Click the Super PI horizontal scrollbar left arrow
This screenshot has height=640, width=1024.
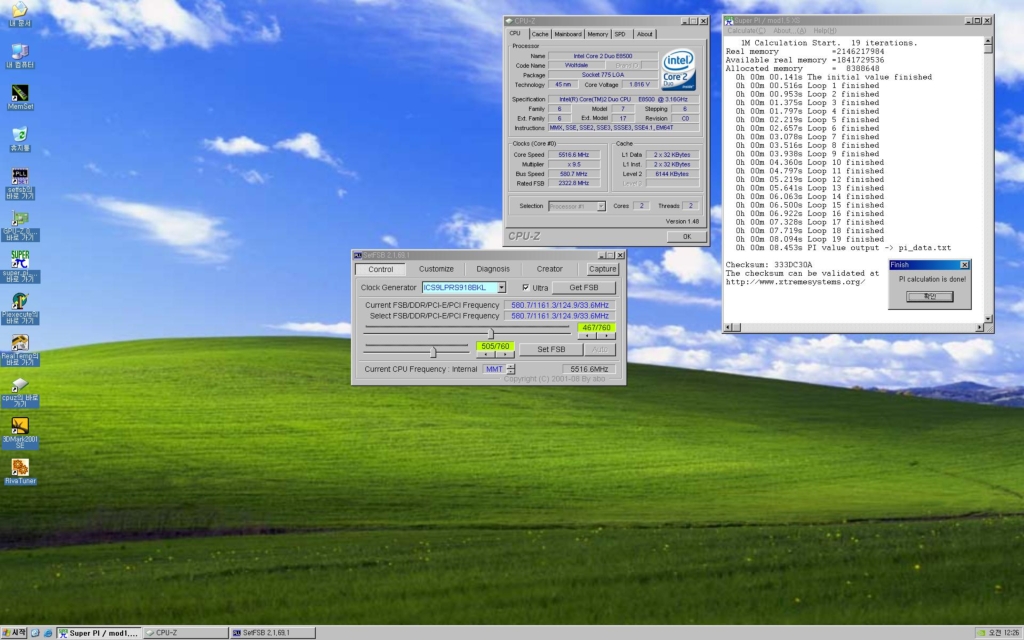tap(730, 327)
